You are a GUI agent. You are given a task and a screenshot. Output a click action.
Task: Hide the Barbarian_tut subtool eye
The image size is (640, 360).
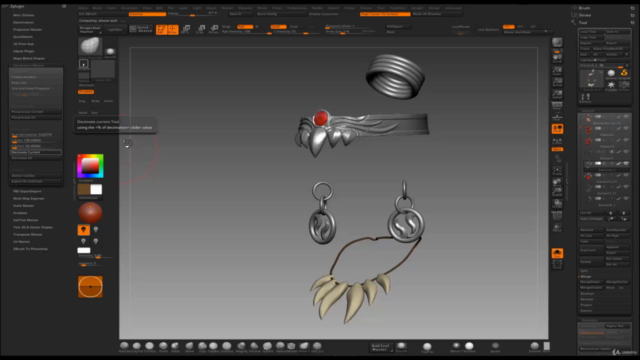point(626,117)
